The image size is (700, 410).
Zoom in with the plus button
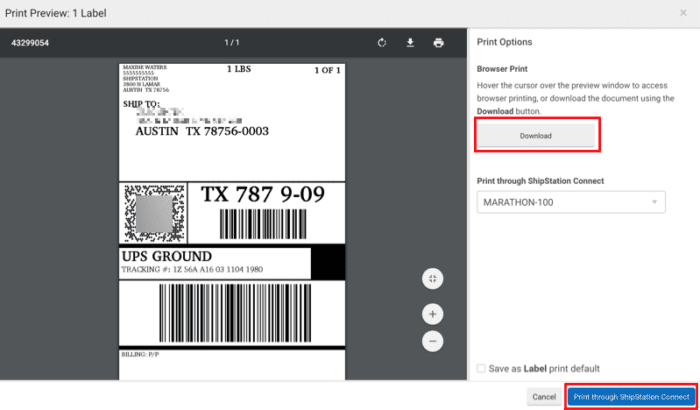[432, 314]
